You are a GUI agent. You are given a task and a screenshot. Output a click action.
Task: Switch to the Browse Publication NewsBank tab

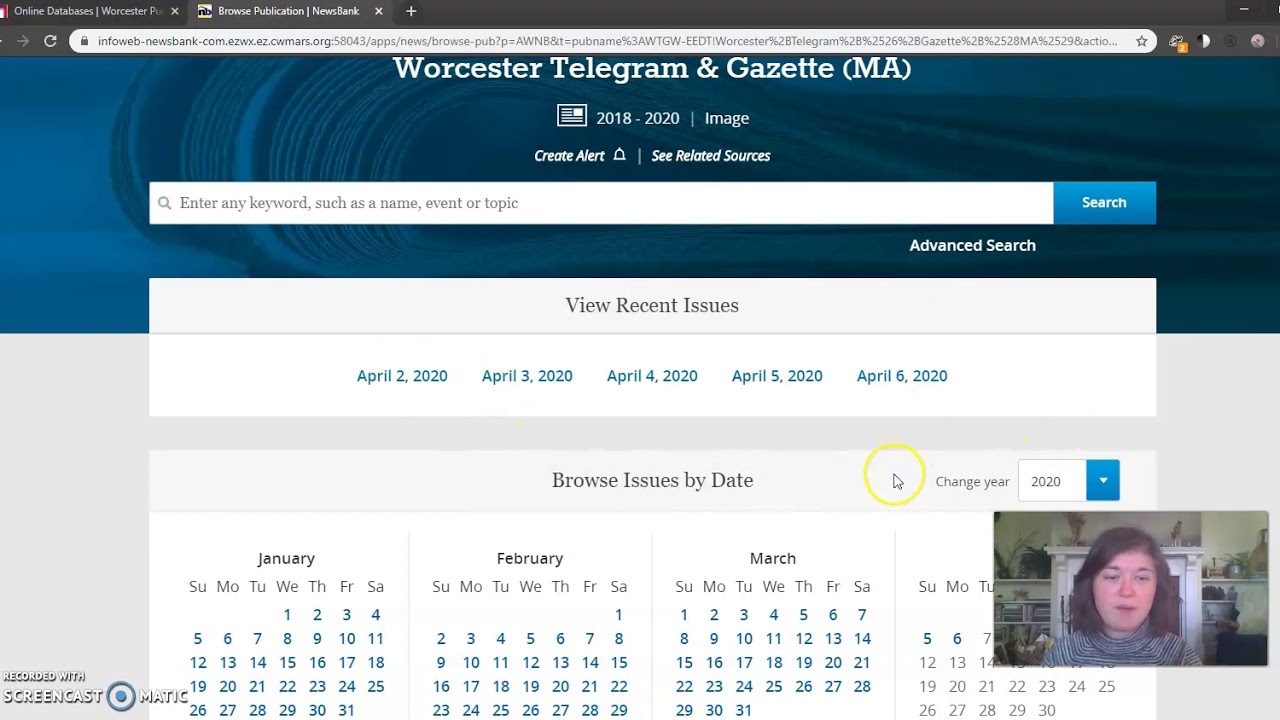point(288,11)
